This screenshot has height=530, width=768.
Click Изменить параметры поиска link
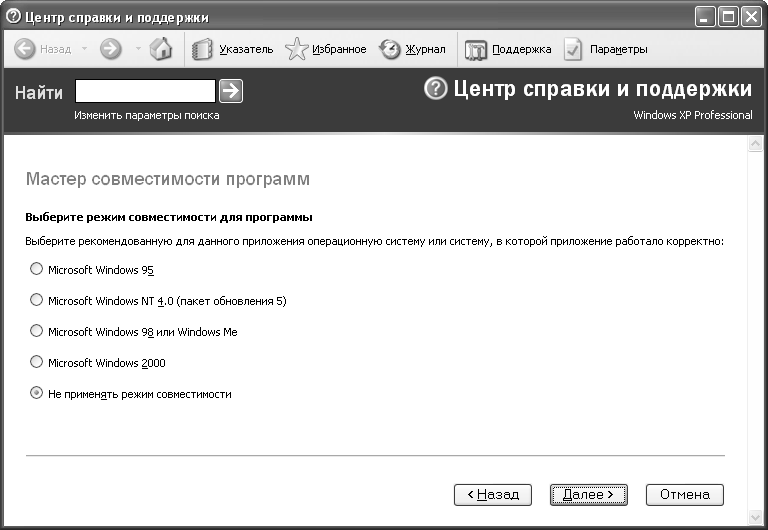click(x=147, y=115)
